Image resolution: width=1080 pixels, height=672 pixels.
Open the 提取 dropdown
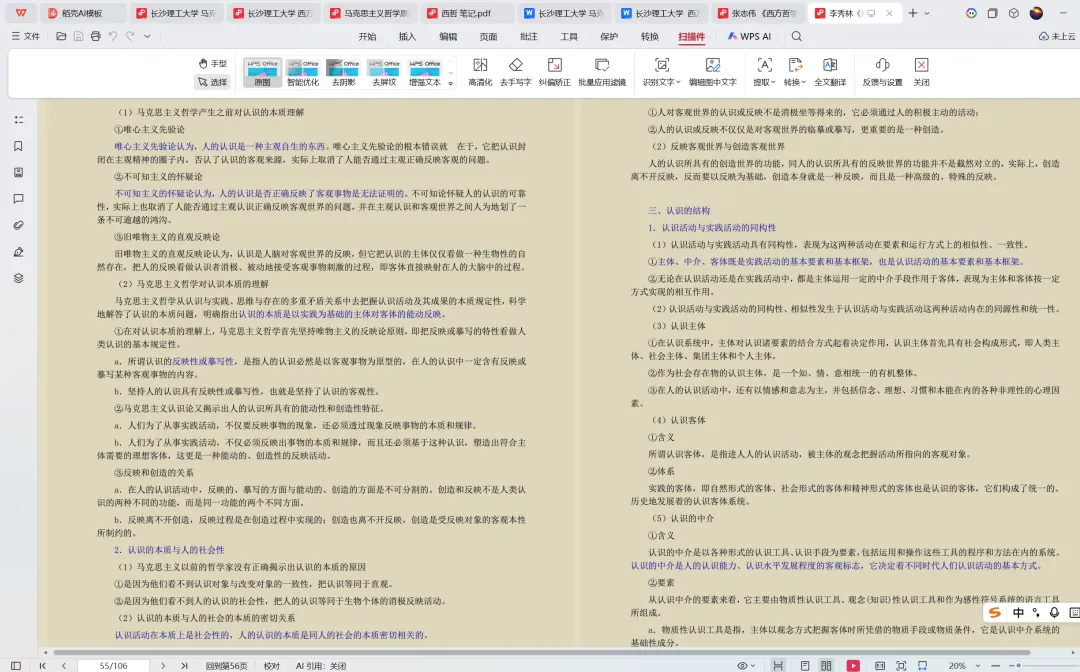765,72
